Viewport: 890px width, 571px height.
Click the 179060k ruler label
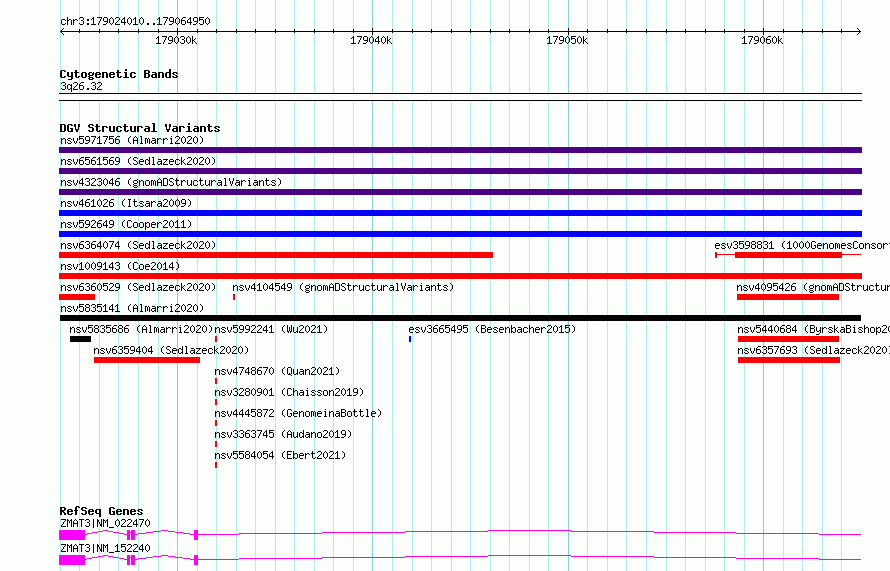[762, 40]
